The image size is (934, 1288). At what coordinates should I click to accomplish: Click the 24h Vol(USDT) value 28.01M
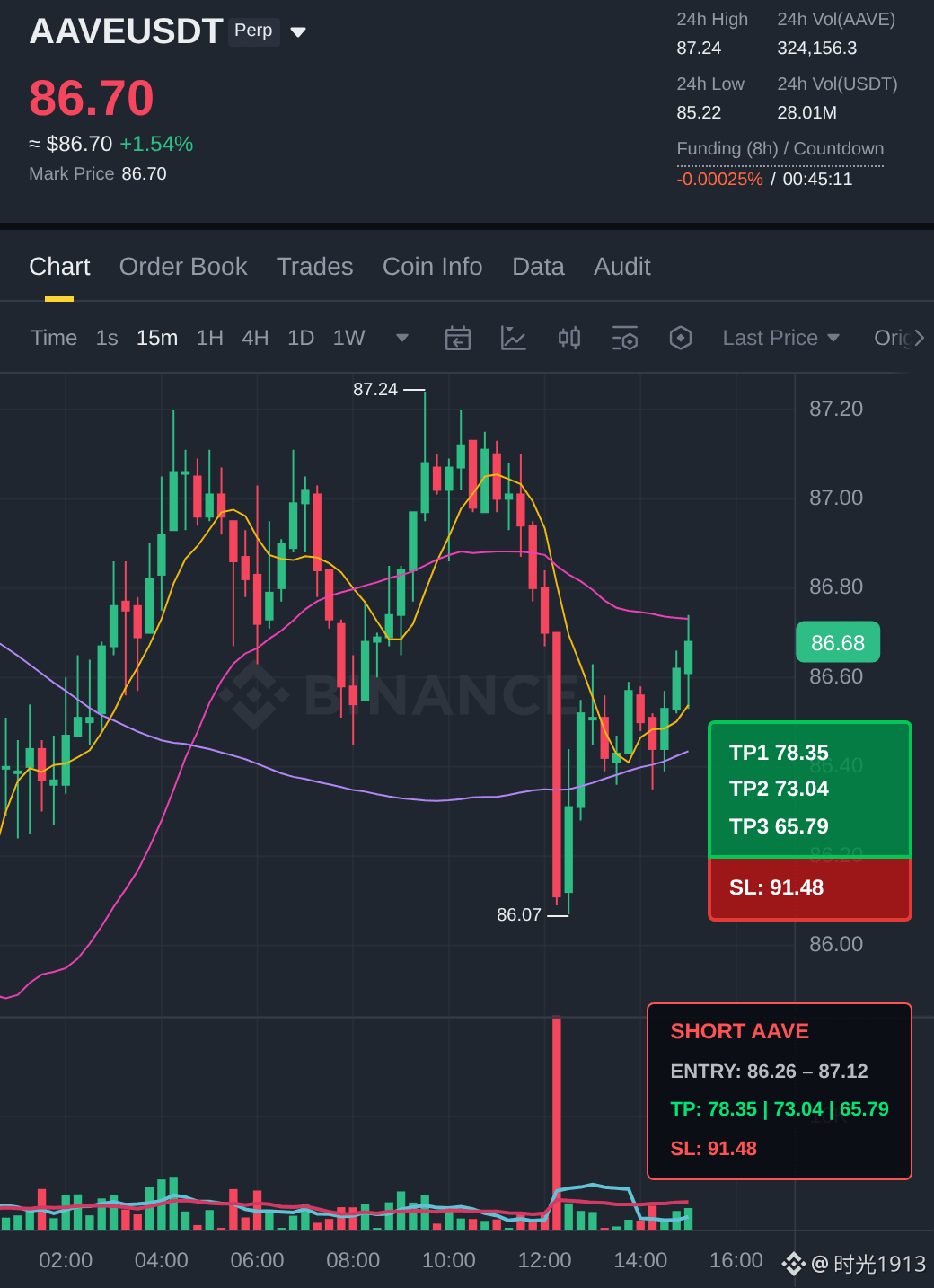coord(807,112)
